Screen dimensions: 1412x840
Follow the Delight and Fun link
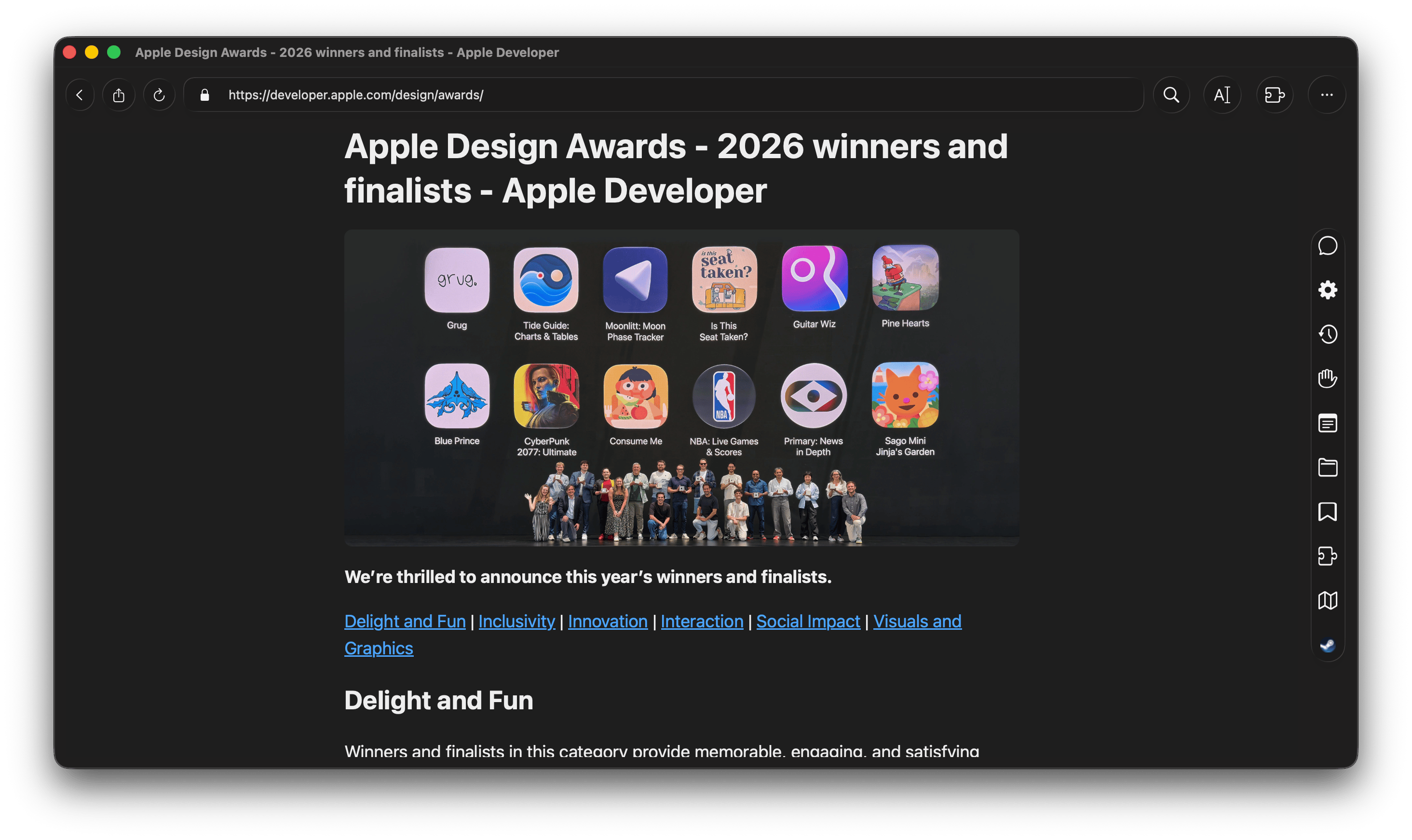click(405, 622)
